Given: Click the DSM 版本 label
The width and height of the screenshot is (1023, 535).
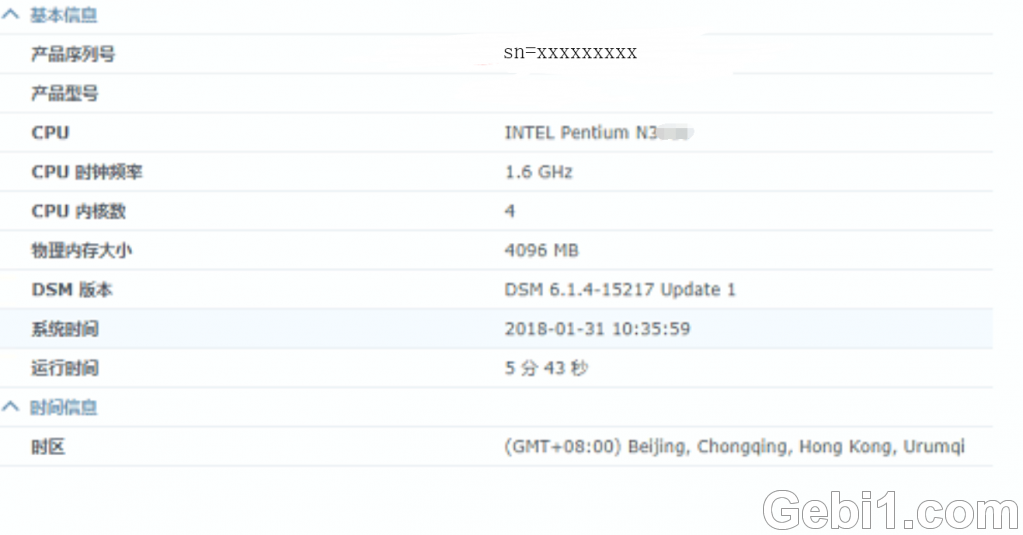Looking at the screenshot, I should click(x=72, y=290).
